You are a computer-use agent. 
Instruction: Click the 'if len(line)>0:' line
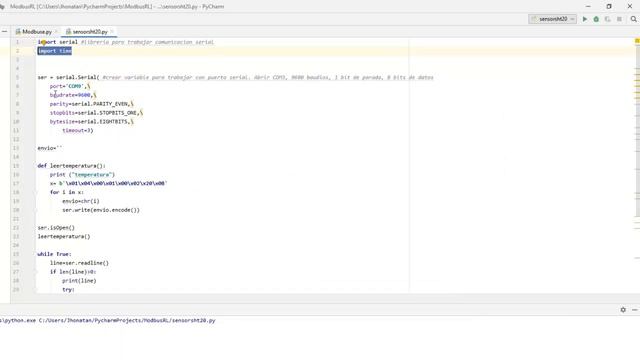[x=73, y=272]
